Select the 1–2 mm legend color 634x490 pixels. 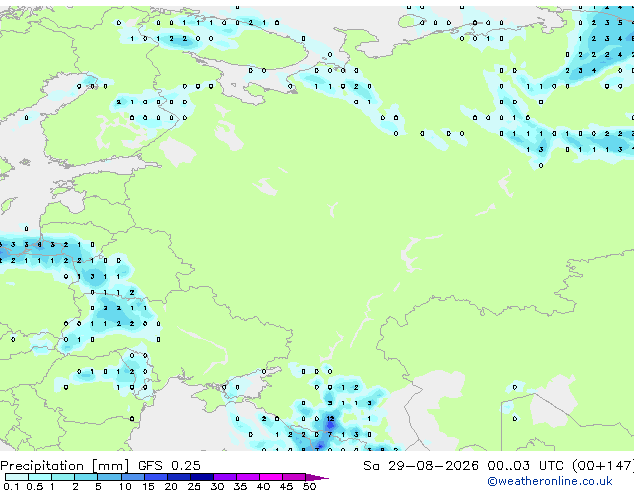click(x=63, y=477)
